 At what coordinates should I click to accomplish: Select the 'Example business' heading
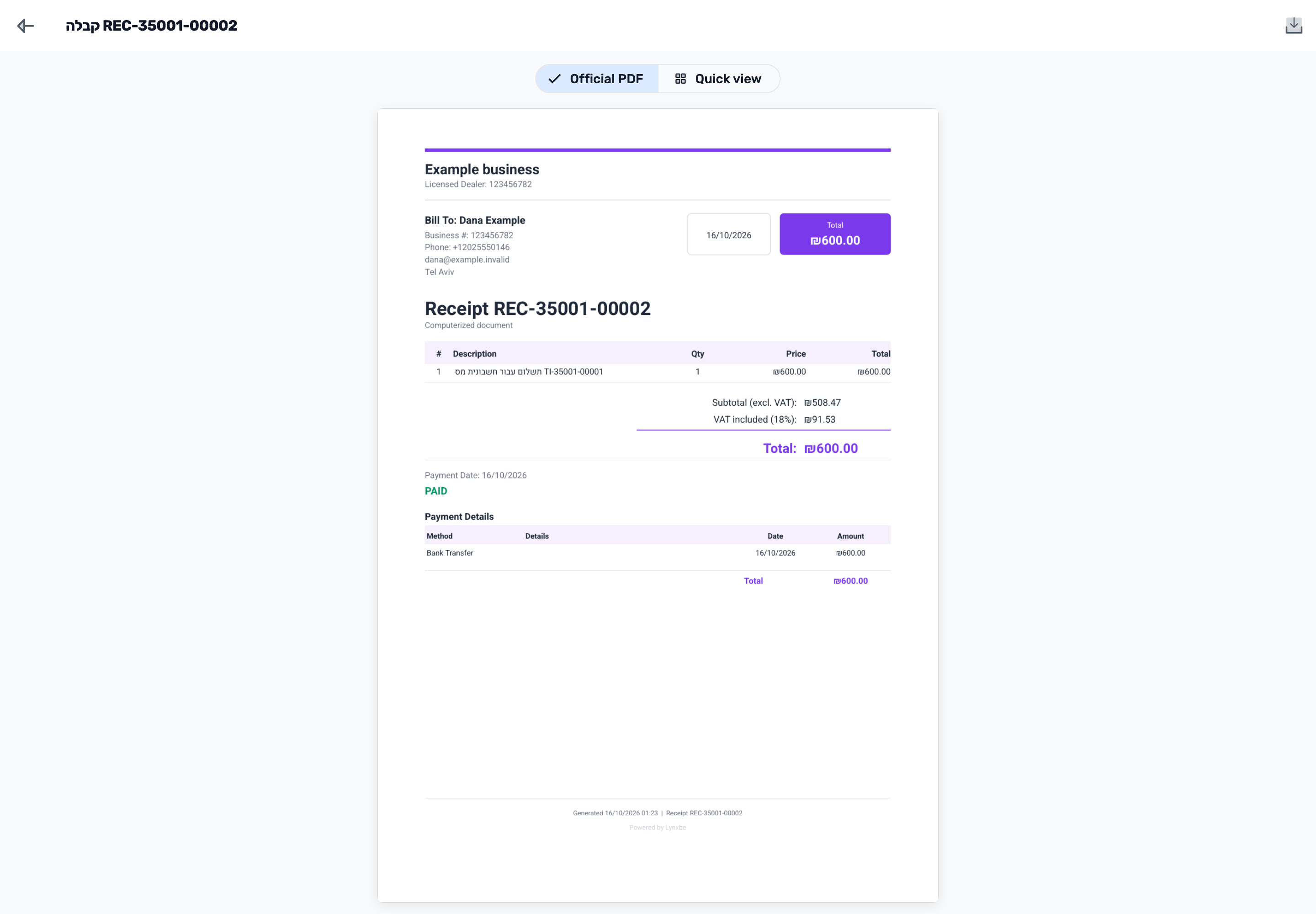pyautogui.click(x=482, y=170)
